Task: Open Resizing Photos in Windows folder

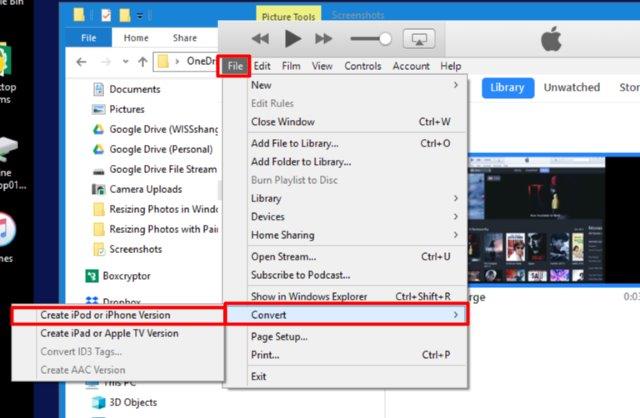Action: click(156, 209)
